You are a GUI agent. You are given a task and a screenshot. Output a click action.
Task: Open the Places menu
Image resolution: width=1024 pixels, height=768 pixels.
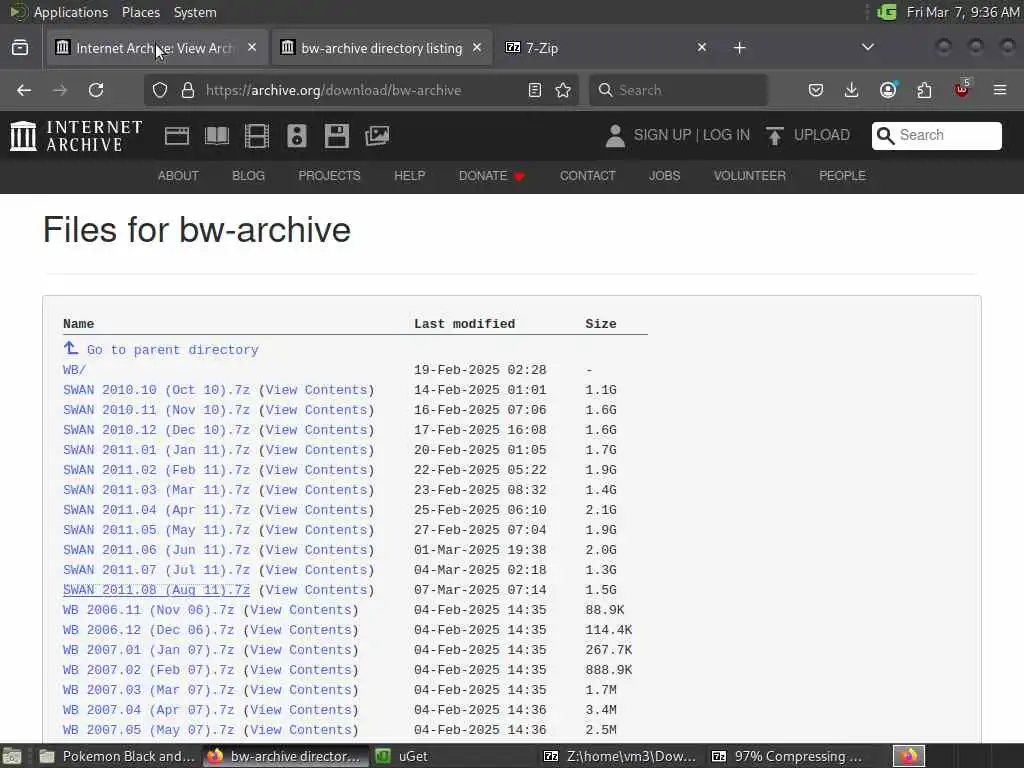[x=141, y=12]
